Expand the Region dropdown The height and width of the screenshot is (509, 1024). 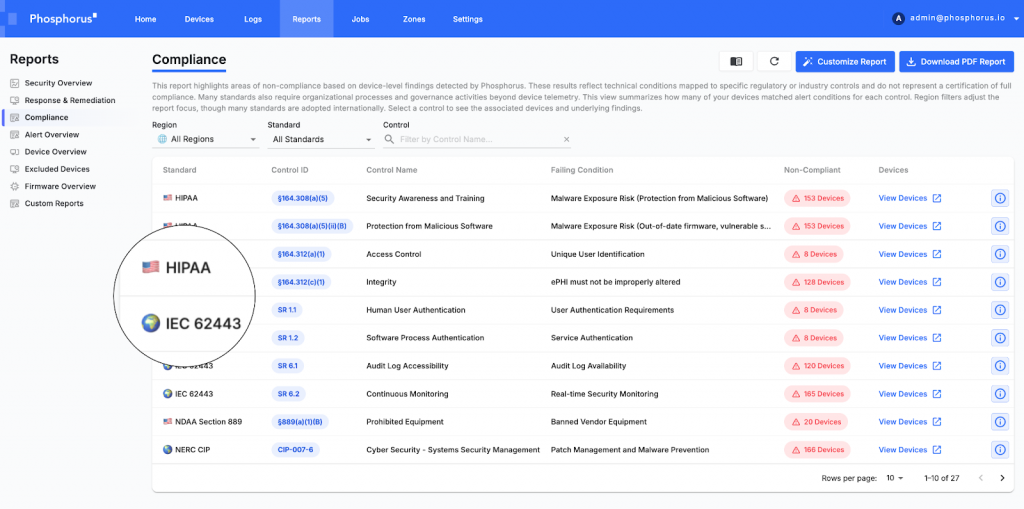point(205,140)
